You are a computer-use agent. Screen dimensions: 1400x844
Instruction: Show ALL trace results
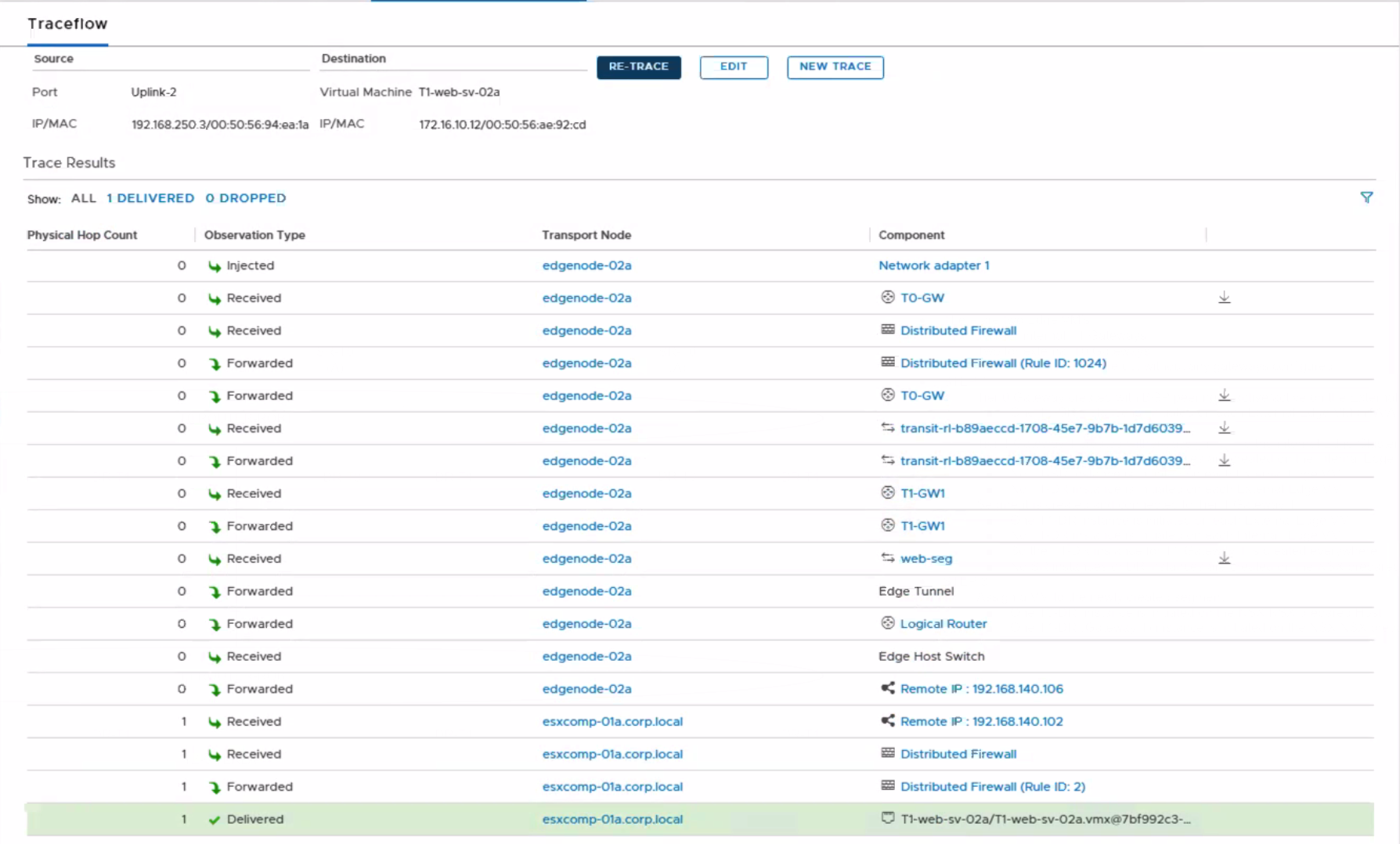tap(83, 198)
